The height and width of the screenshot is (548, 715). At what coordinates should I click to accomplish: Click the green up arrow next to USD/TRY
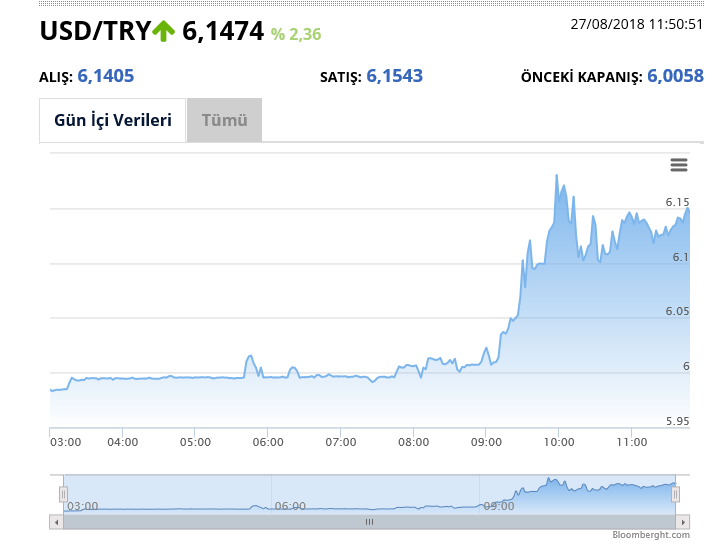tap(163, 31)
